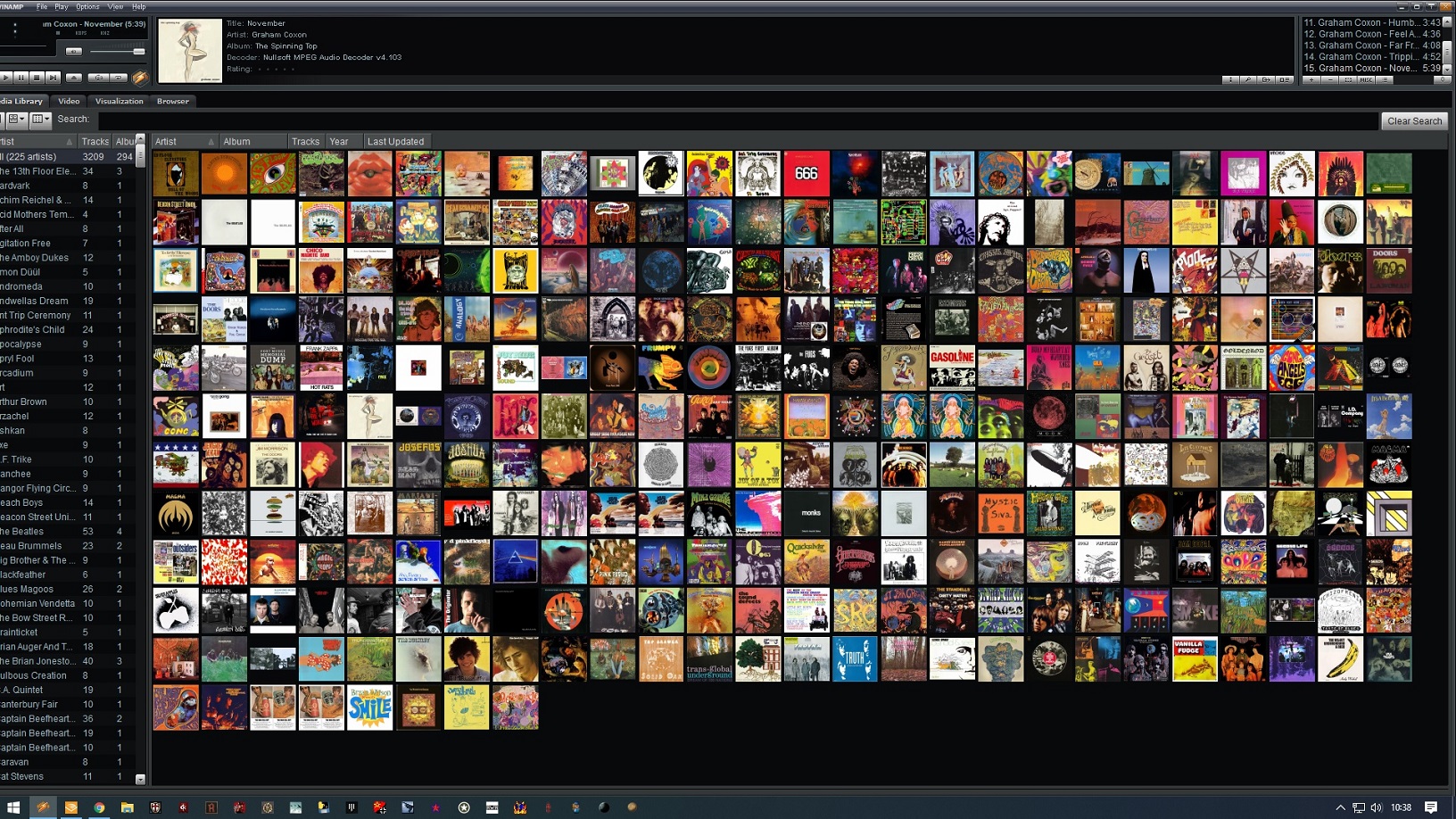Open the playlist MISC button
This screenshot has width=1456, height=819.
coord(1366,79)
